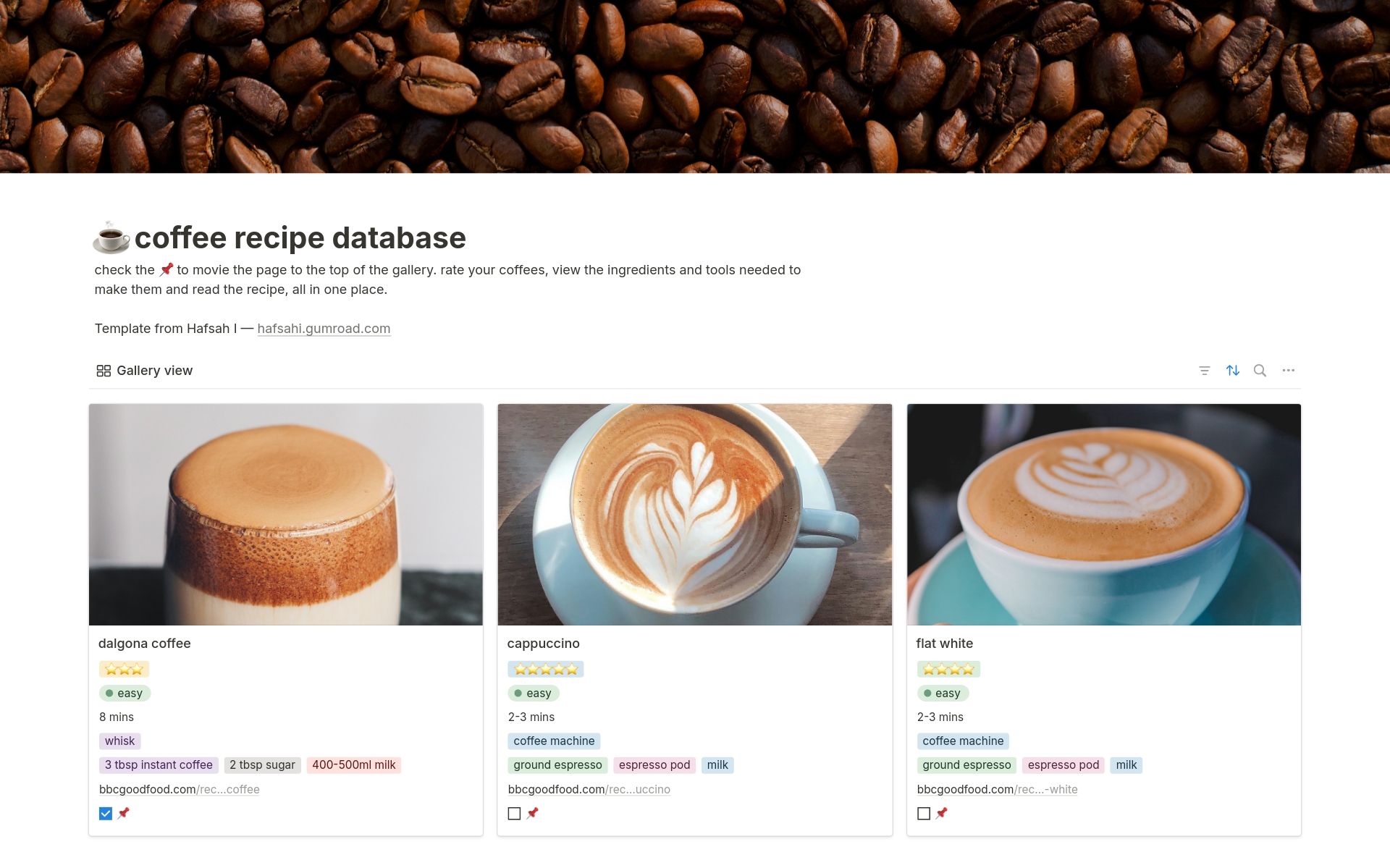This screenshot has width=1390, height=868.
Task: Open the hafsahi.gumroad.com link
Action: (324, 328)
